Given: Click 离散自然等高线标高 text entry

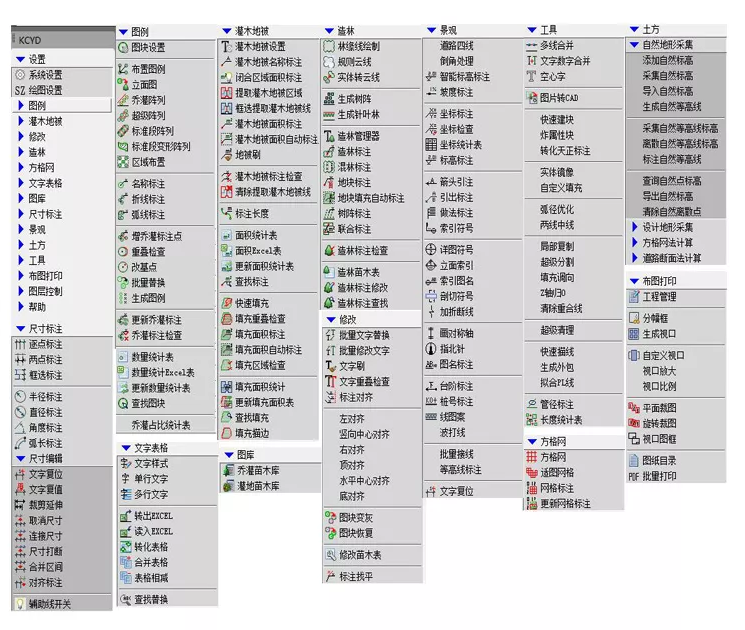Looking at the screenshot, I should click(680, 143).
